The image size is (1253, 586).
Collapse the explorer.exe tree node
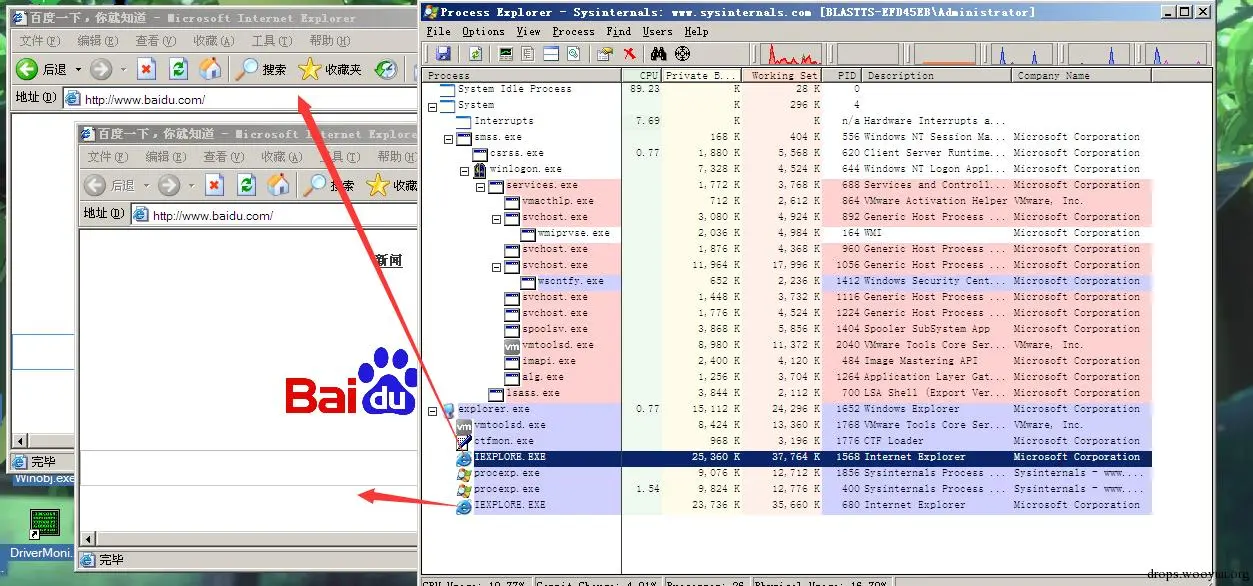(432, 410)
